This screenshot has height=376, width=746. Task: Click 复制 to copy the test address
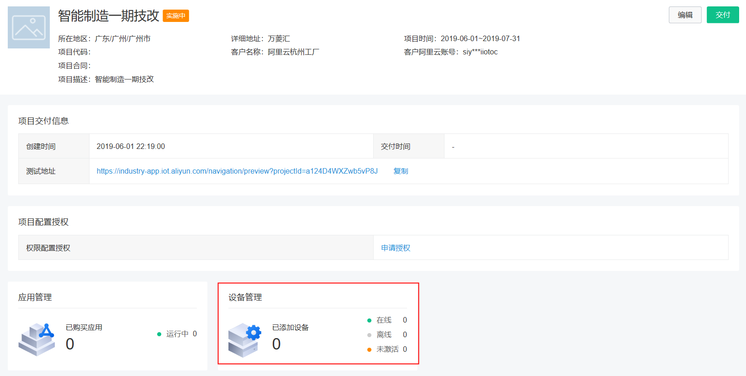coord(401,171)
